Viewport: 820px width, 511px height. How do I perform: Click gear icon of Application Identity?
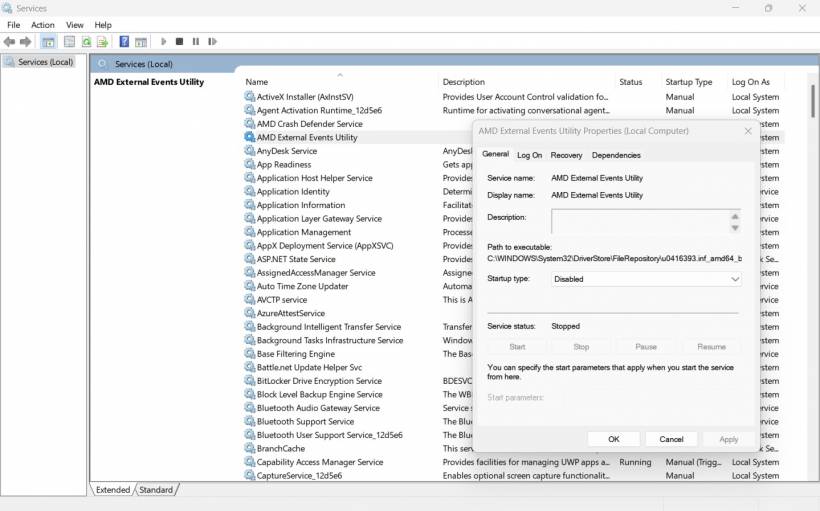tap(249, 191)
